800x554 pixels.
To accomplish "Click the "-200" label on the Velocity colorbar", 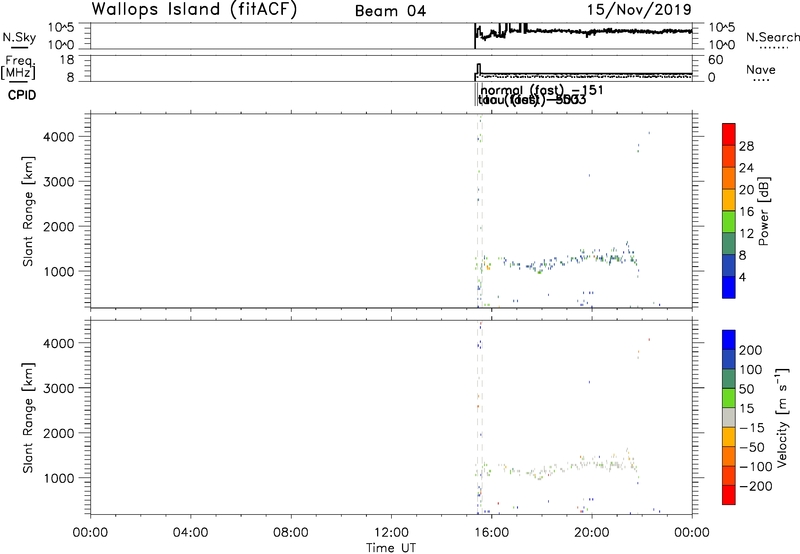I will pyautogui.click(x=755, y=486).
